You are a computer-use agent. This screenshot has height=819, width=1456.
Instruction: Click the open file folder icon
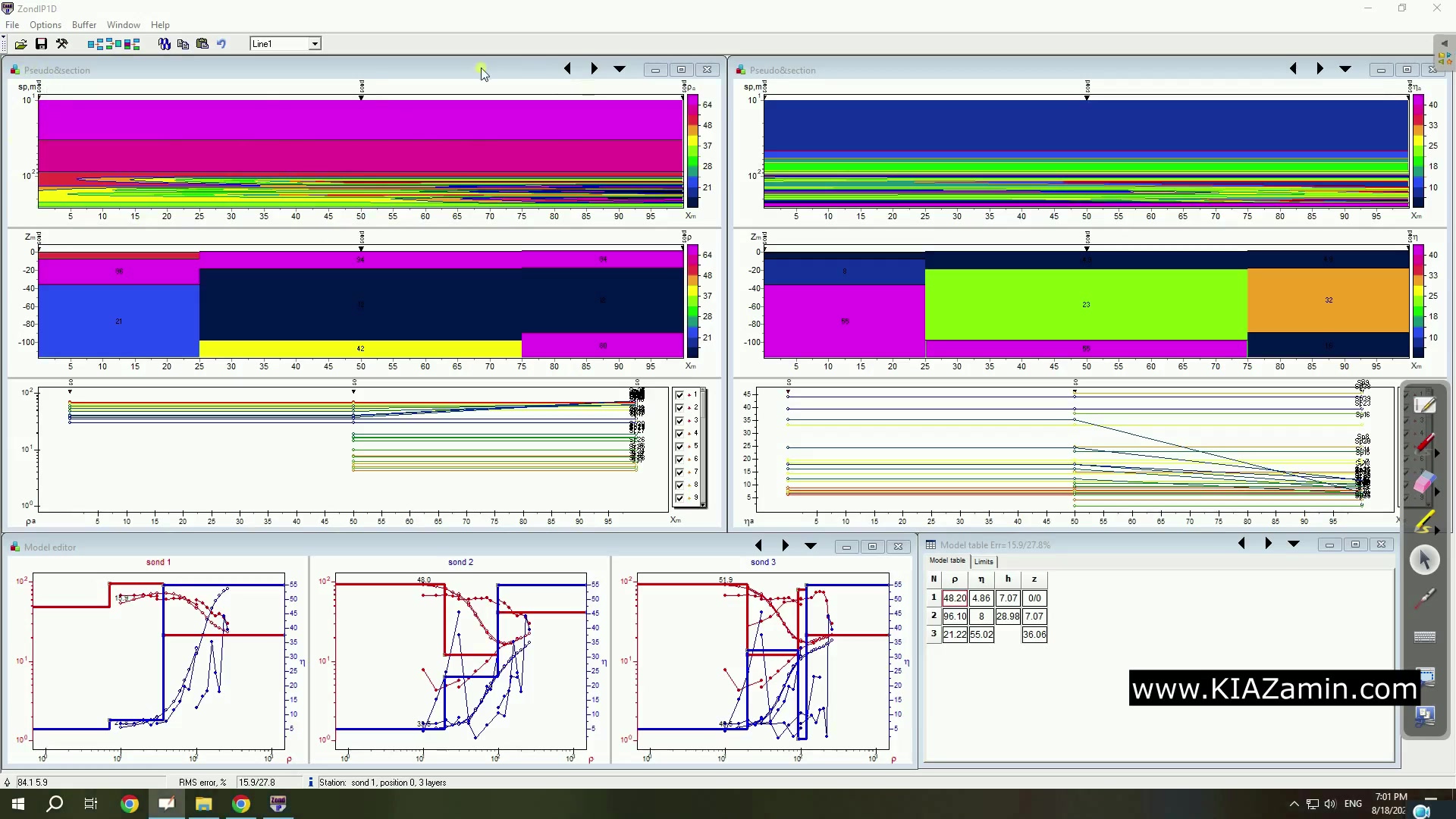tap(20, 44)
